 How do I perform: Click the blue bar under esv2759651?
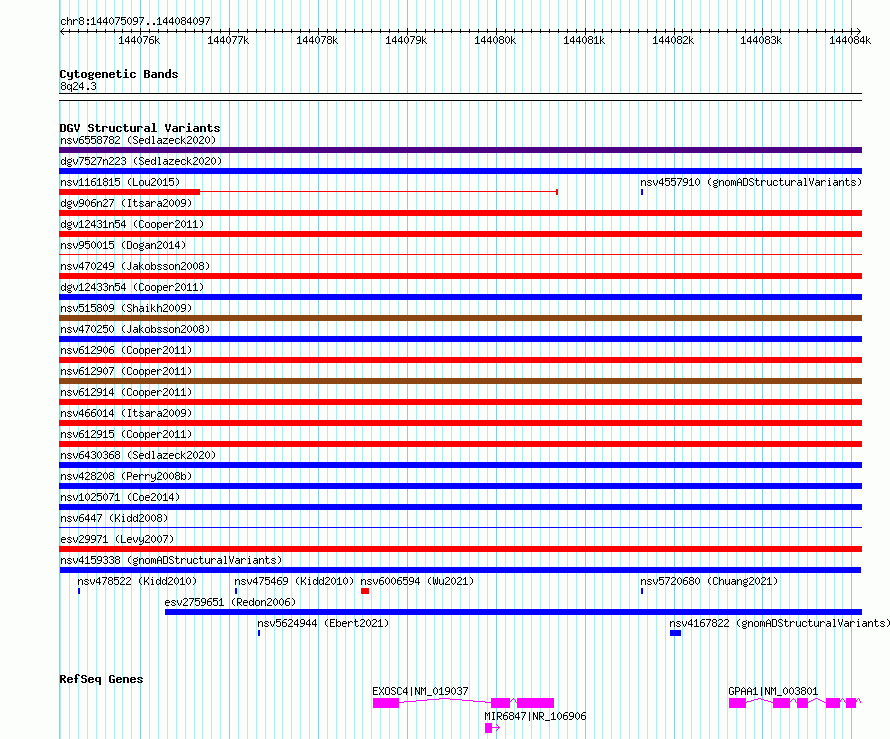tap(513, 612)
